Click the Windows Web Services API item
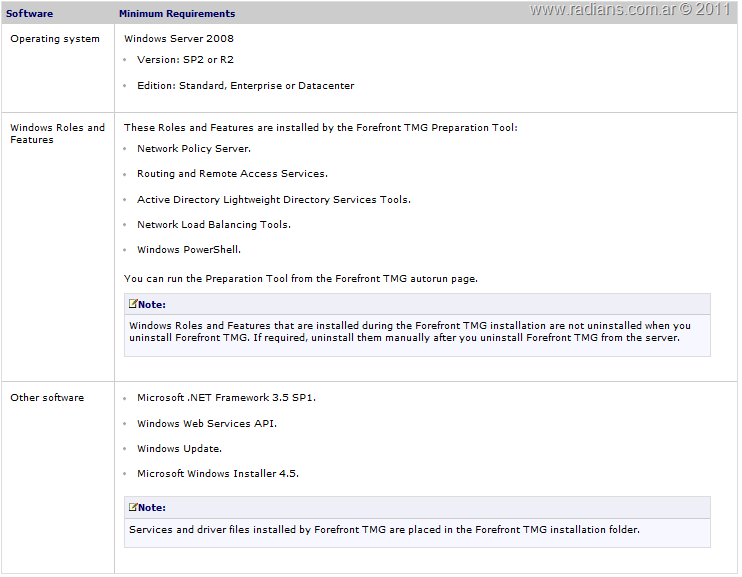The image size is (742, 577). (206, 423)
